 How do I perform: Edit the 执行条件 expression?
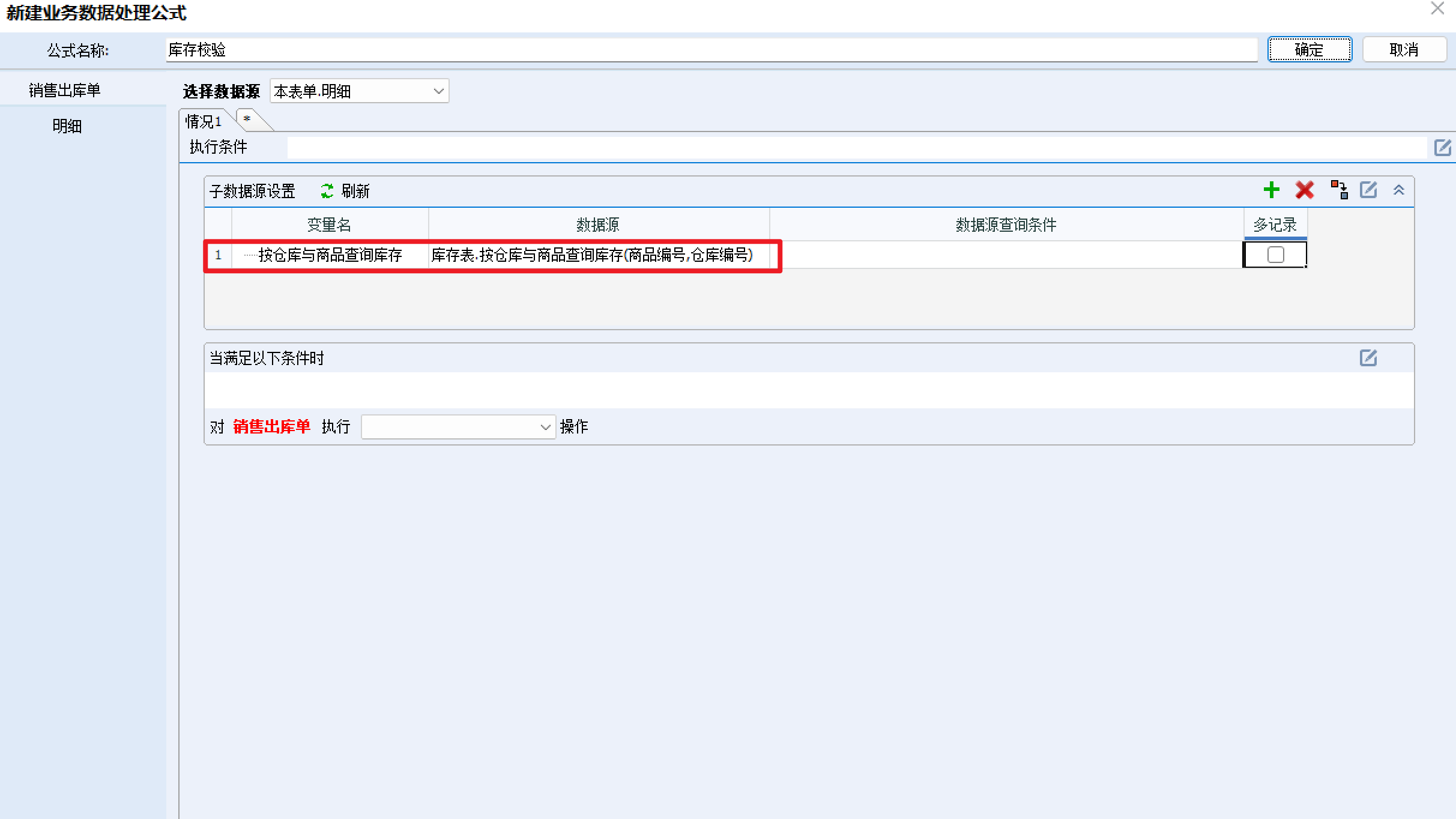[1442, 148]
